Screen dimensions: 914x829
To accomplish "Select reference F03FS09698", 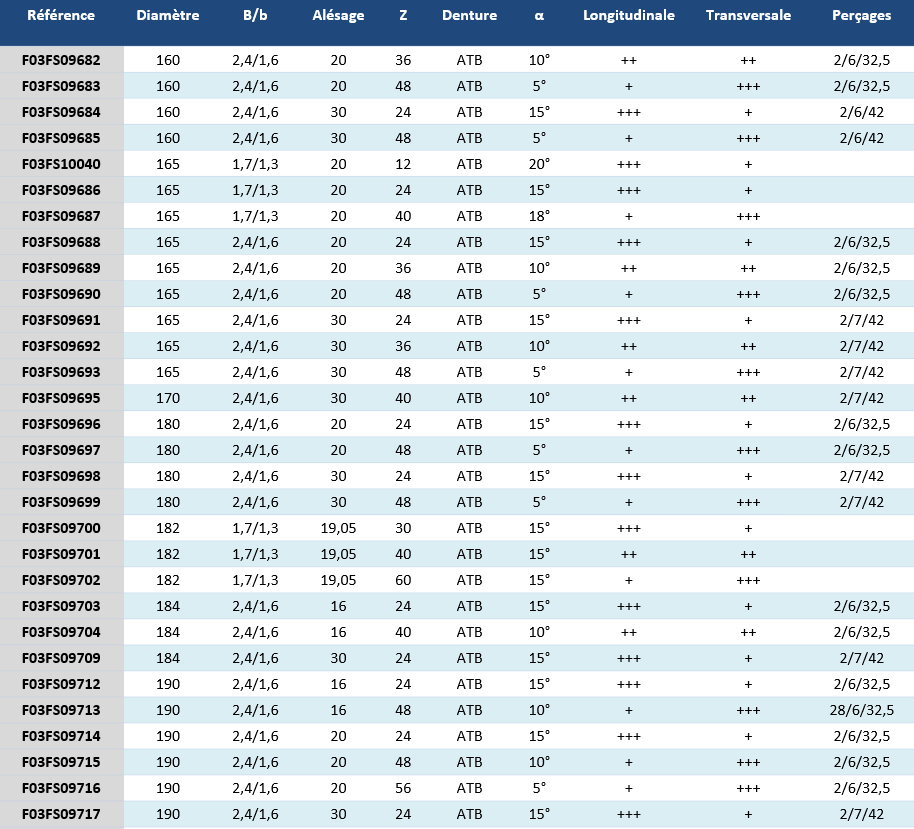I will (x=61, y=476).
